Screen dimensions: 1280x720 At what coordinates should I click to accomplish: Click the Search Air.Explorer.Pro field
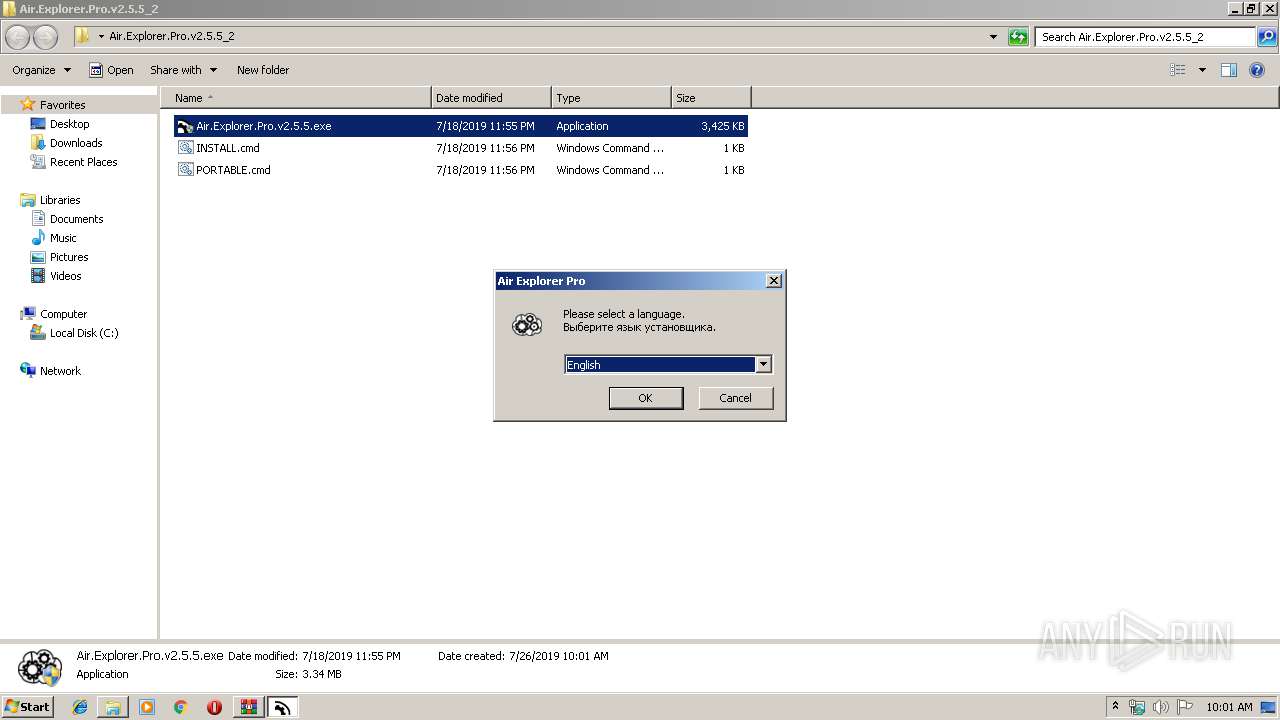1145,37
